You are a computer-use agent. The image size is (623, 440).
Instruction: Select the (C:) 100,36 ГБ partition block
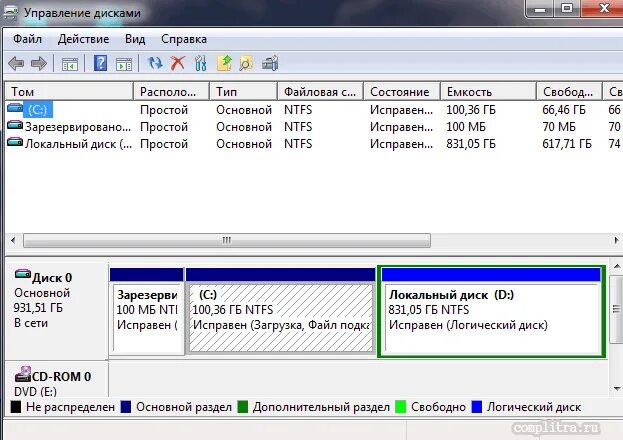coord(281,311)
